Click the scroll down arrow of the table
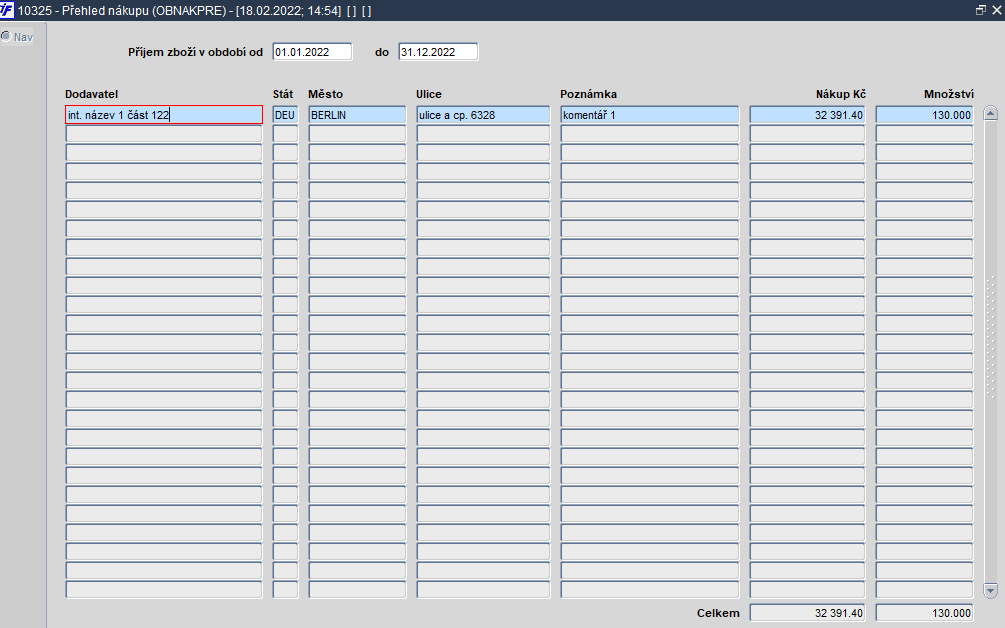Image resolution: width=1005 pixels, height=628 pixels. 990,590
